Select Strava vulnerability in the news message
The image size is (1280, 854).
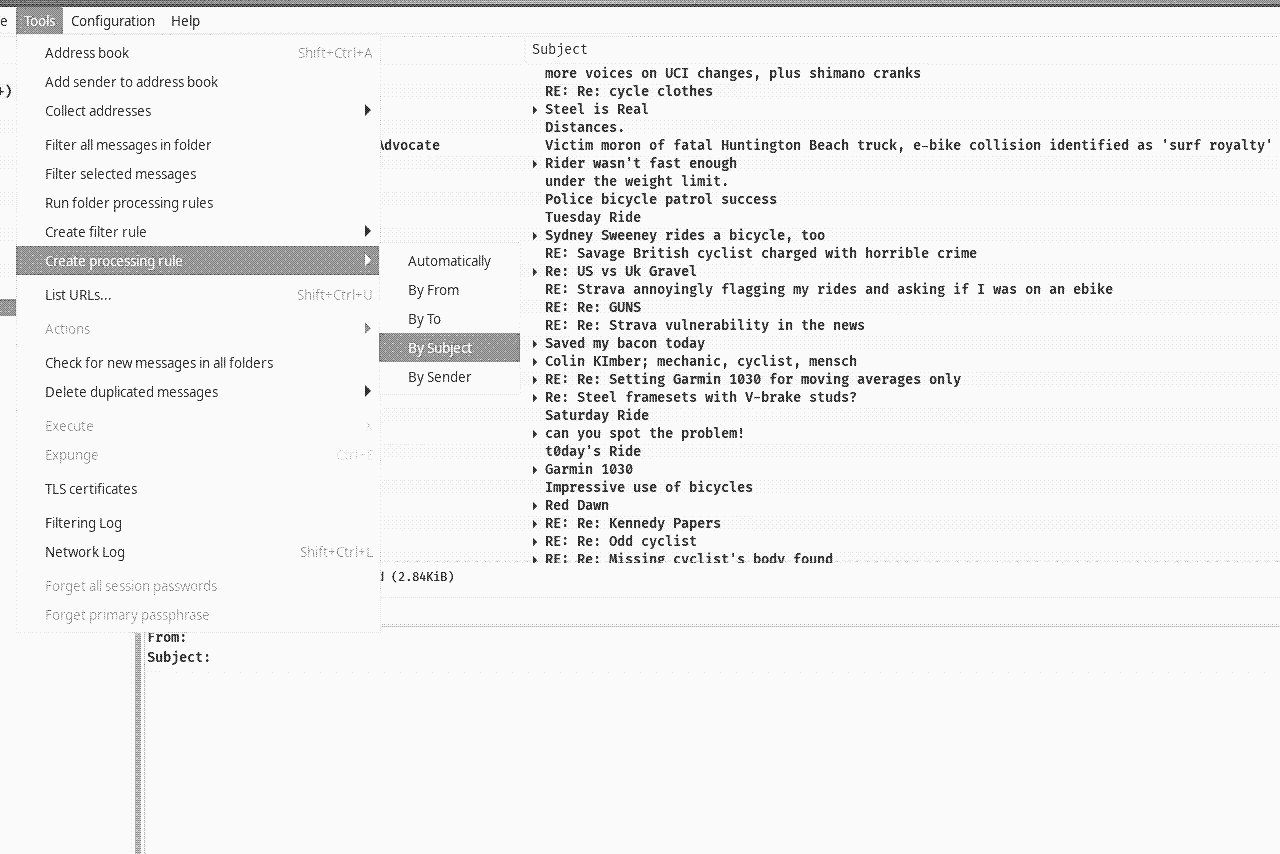click(x=705, y=325)
